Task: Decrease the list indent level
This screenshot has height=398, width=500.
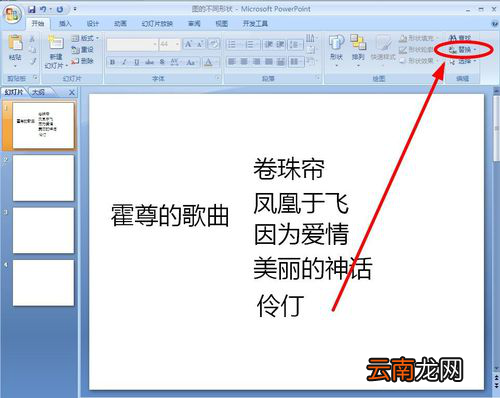Action: pos(269,44)
